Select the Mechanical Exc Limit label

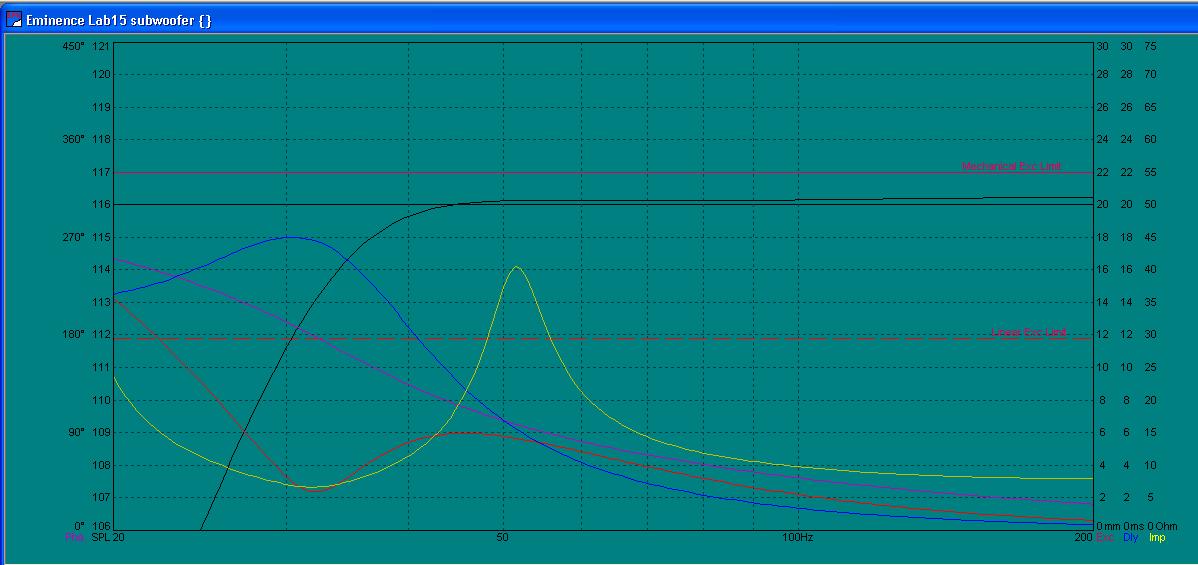click(x=1011, y=166)
